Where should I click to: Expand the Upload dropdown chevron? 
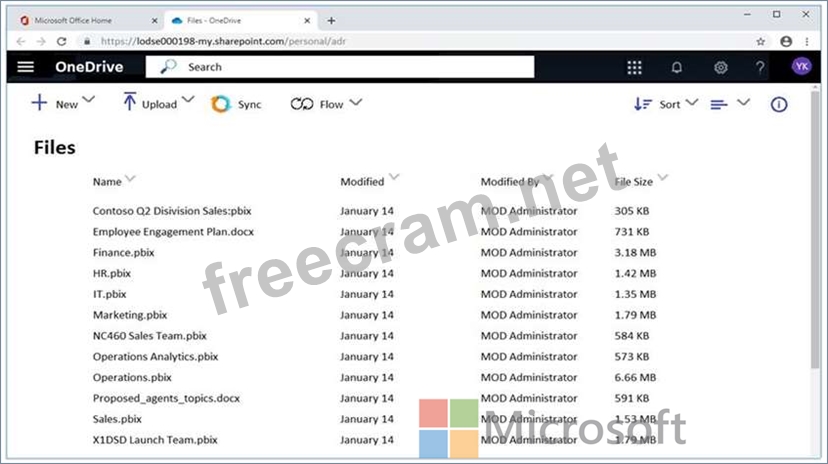click(188, 99)
